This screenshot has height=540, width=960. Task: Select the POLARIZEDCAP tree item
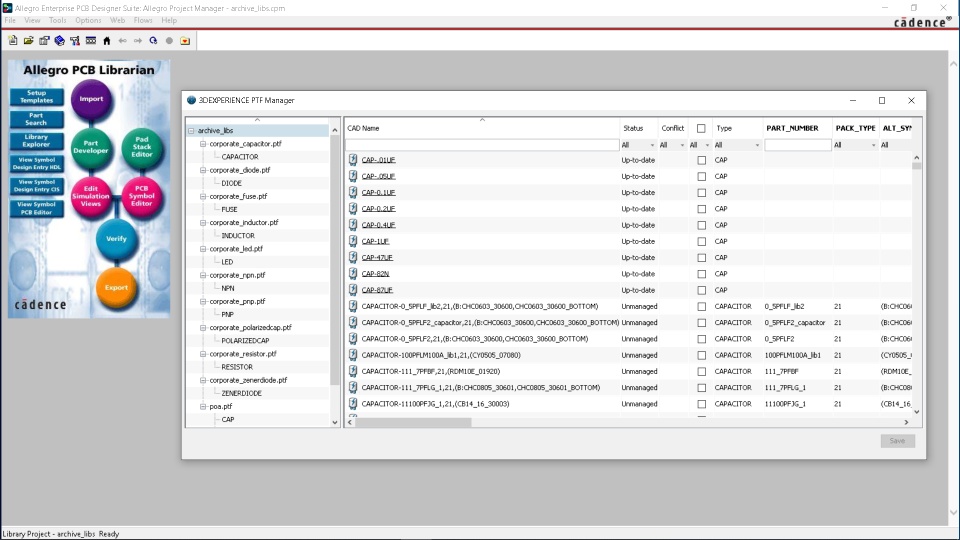coord(245,340)
